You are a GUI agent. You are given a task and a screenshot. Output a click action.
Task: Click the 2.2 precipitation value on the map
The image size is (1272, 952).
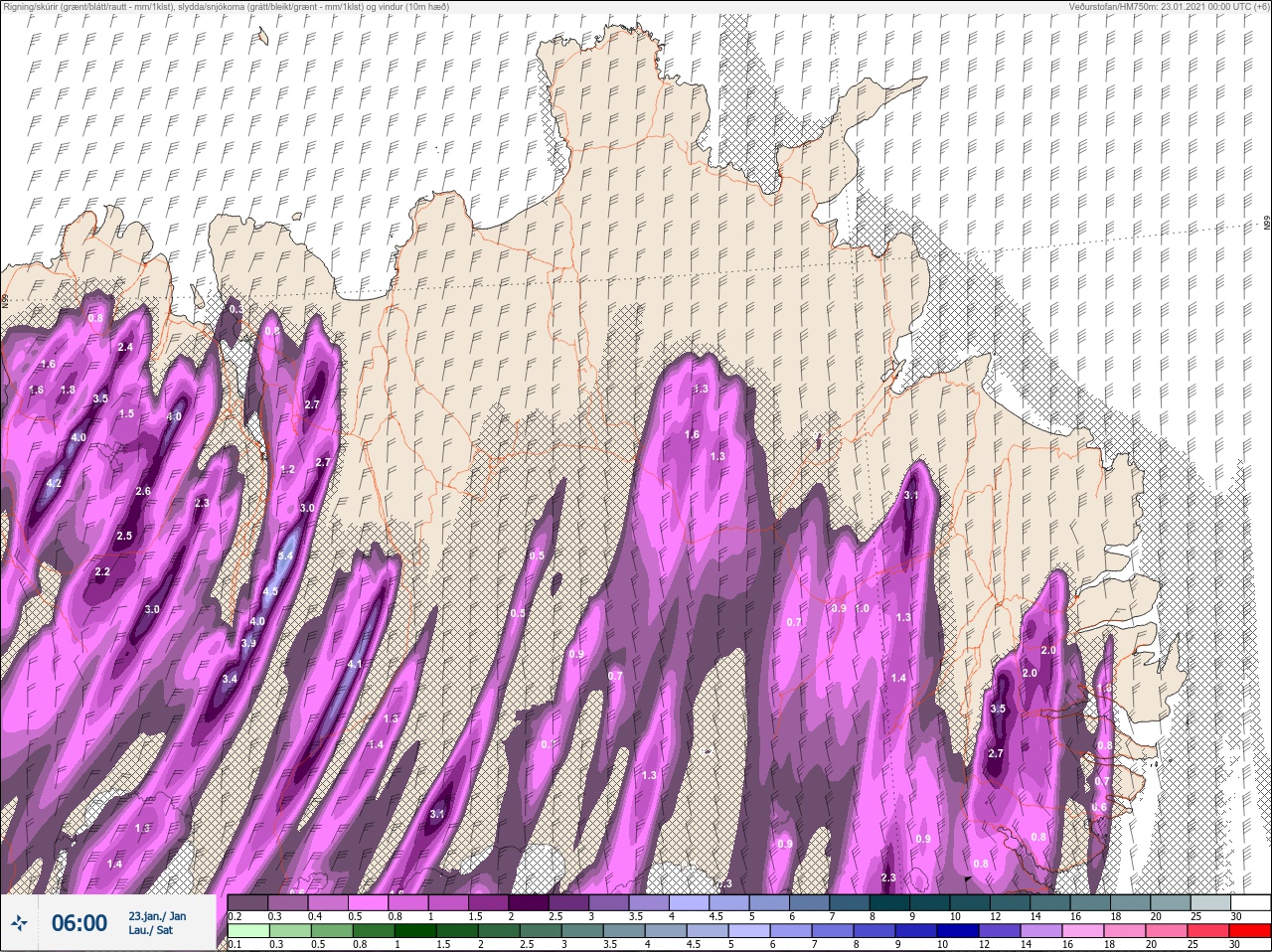point(102,571)
